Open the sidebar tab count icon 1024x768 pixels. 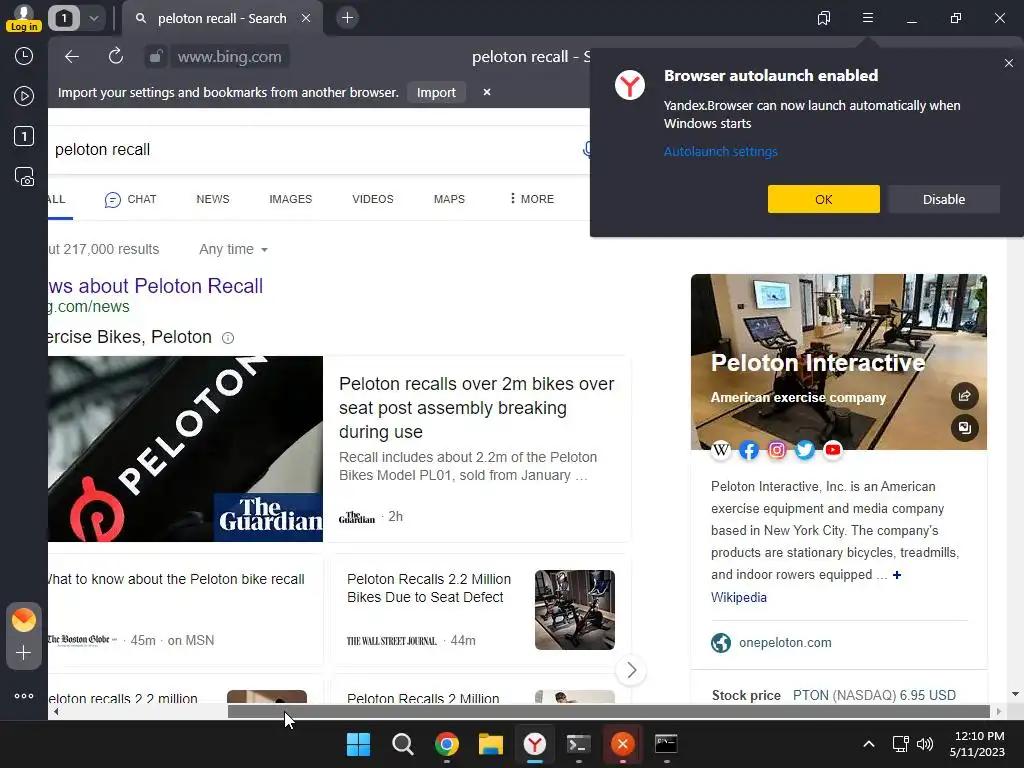24,136
